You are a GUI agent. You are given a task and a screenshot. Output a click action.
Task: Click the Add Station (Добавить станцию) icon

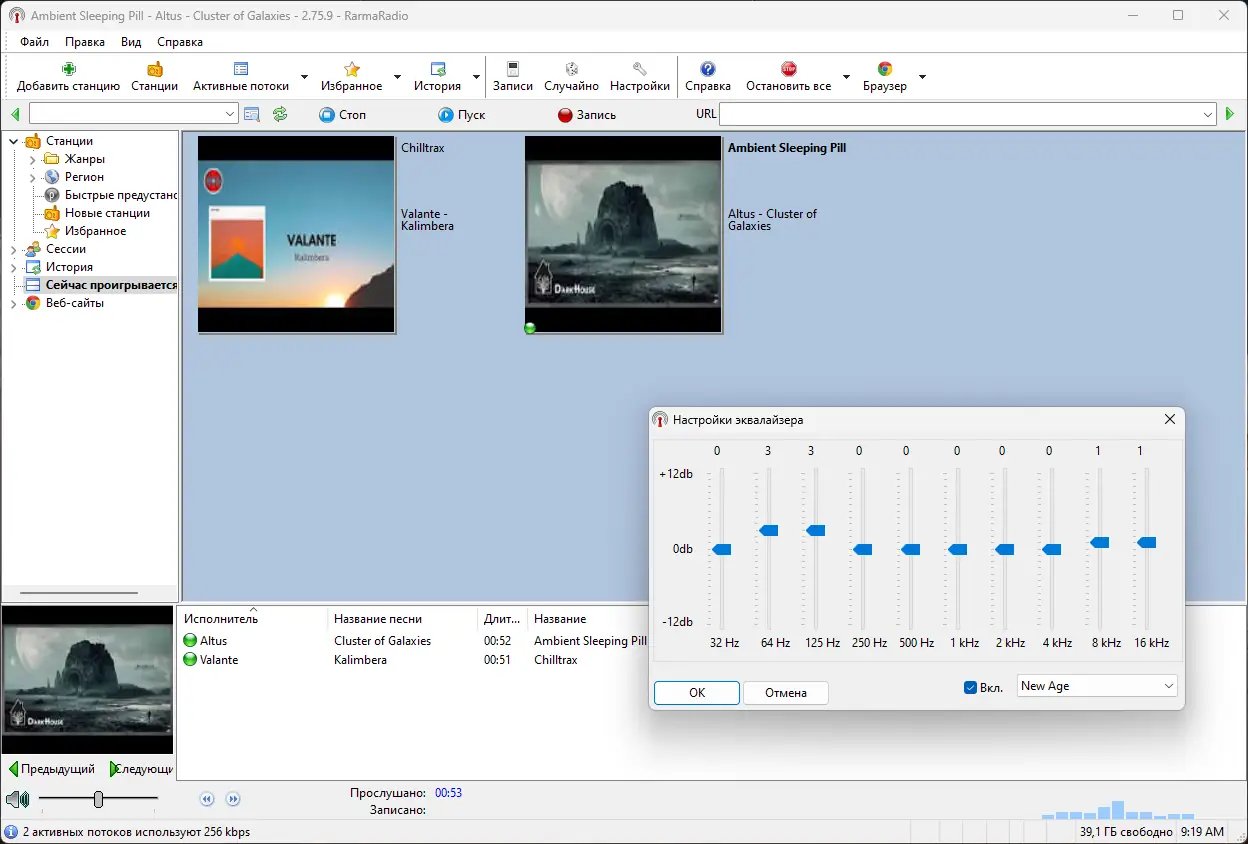coord(68,69)
